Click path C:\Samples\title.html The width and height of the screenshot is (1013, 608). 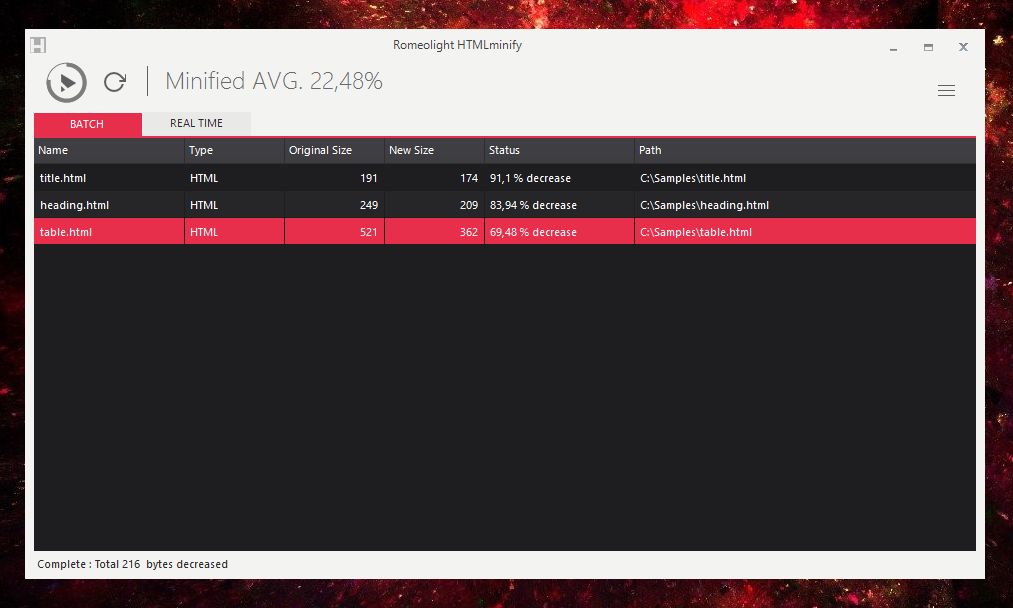693,178
